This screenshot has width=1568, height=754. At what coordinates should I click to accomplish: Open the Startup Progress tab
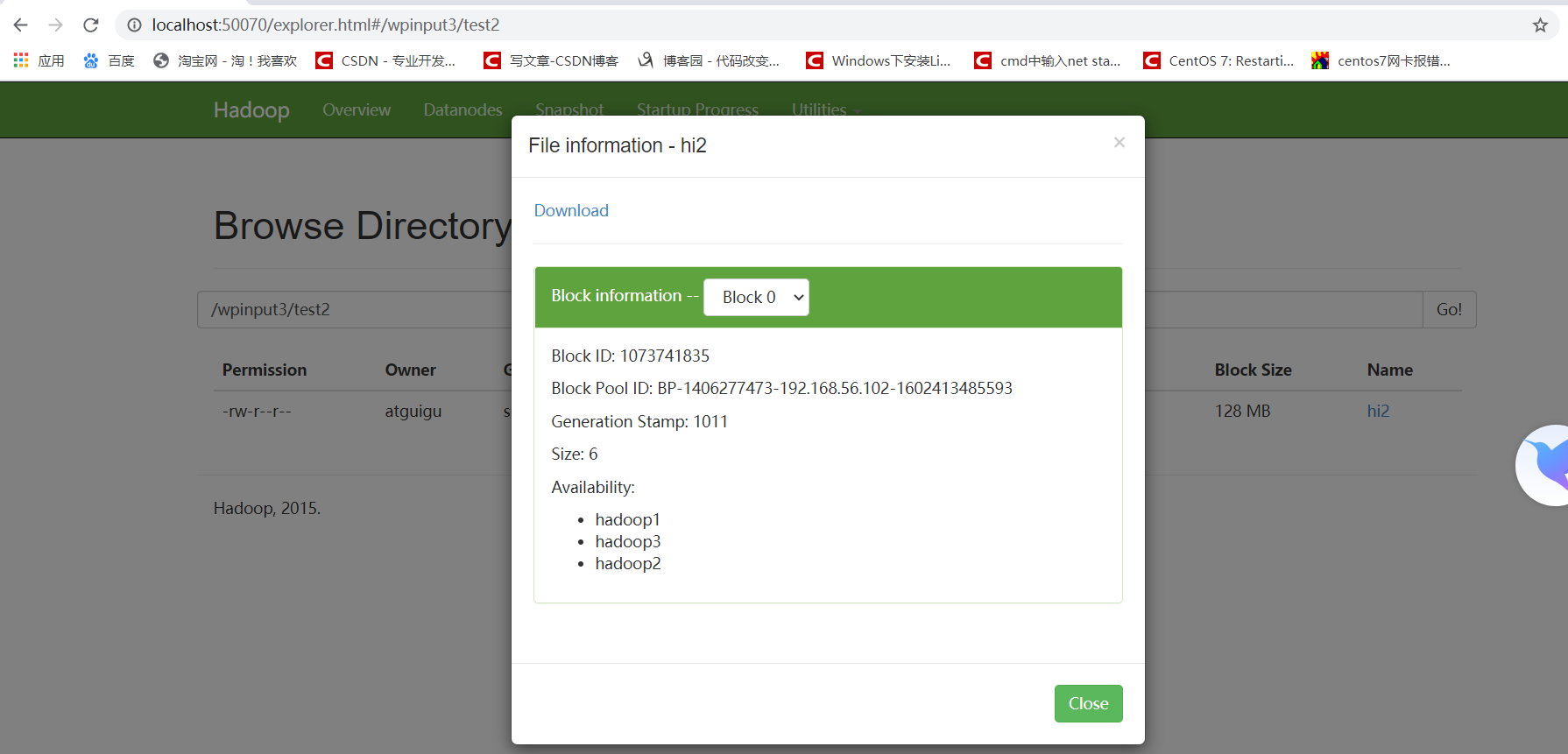pos(697,109)
